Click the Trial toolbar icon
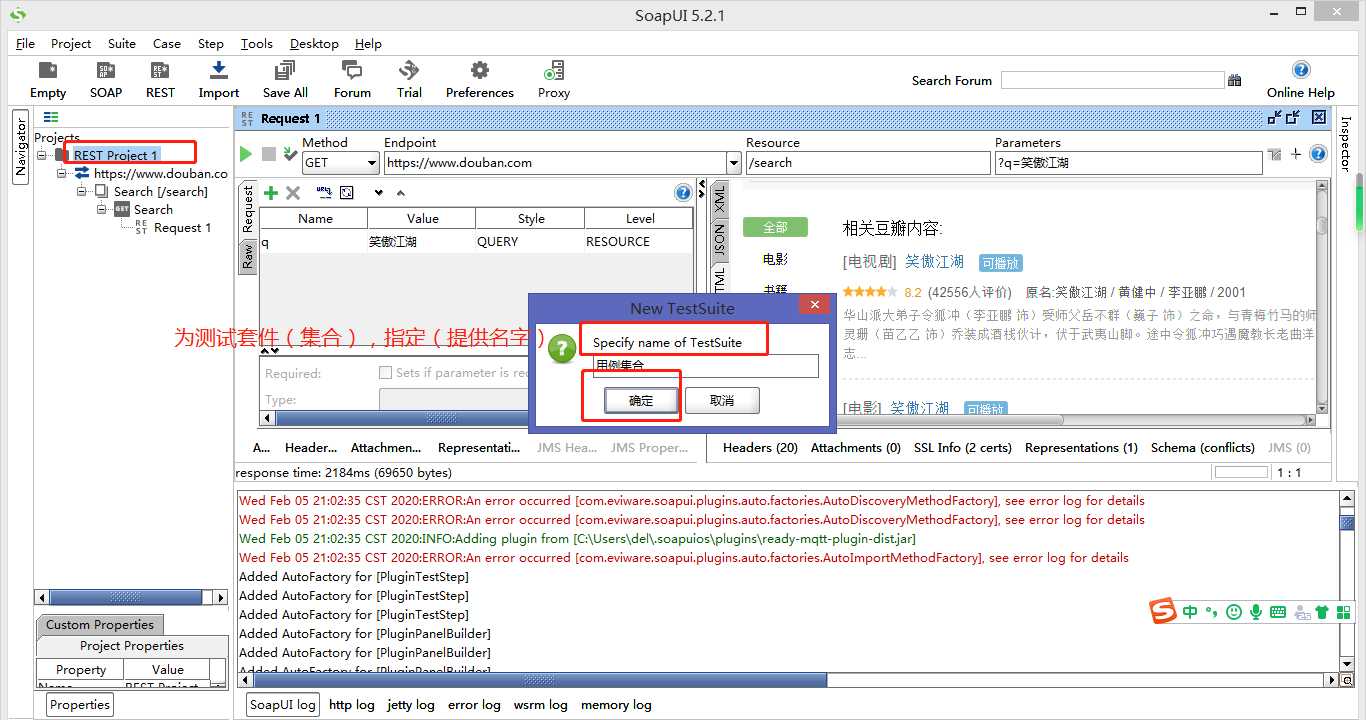The height and width of the screenshot is (720, 1366). 409,71
